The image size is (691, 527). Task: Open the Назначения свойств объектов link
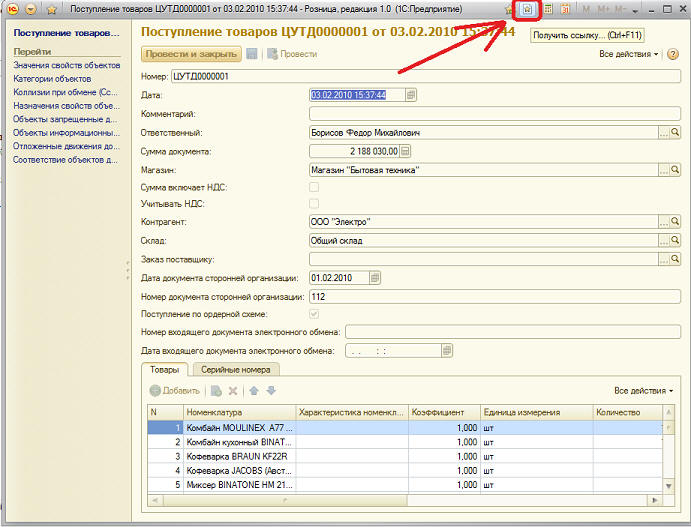tap(66, 106)
